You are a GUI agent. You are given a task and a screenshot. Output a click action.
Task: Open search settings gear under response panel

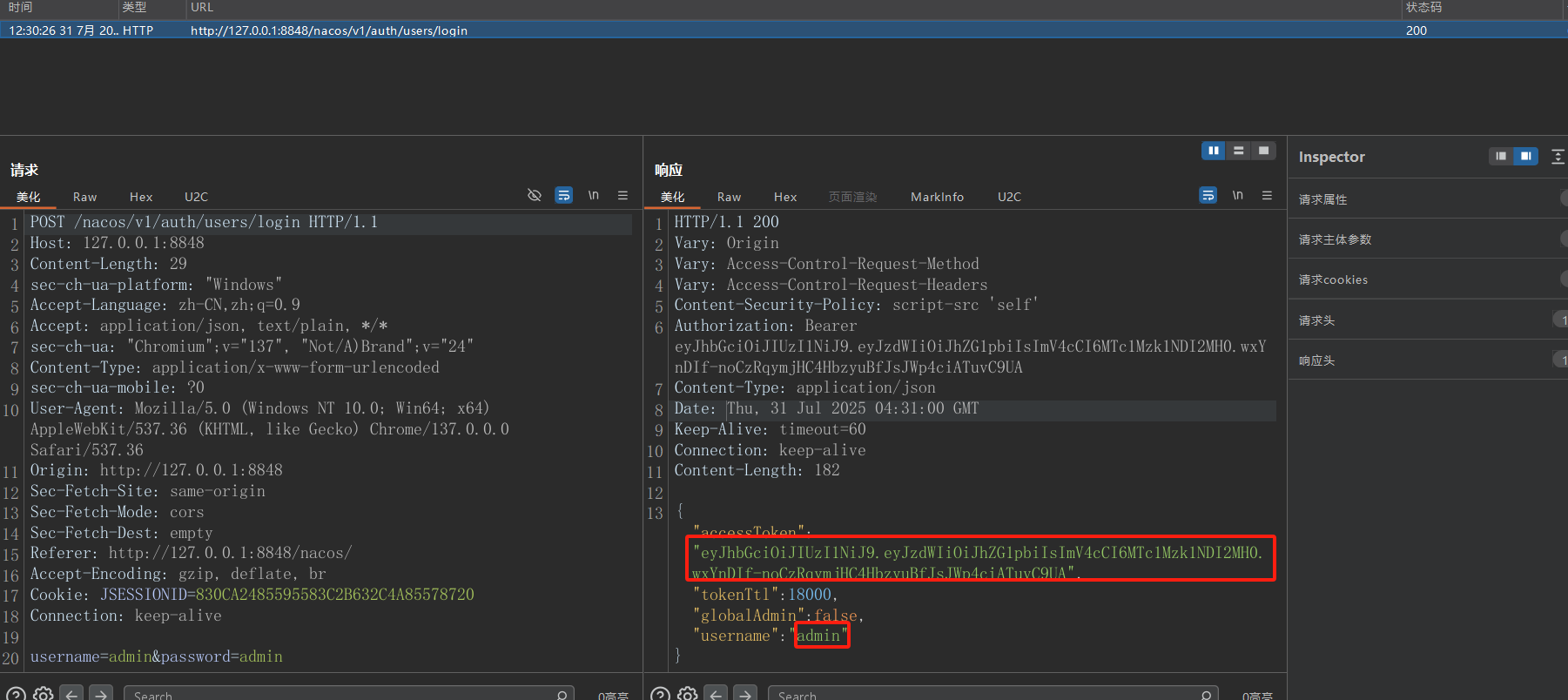[687, 695]
